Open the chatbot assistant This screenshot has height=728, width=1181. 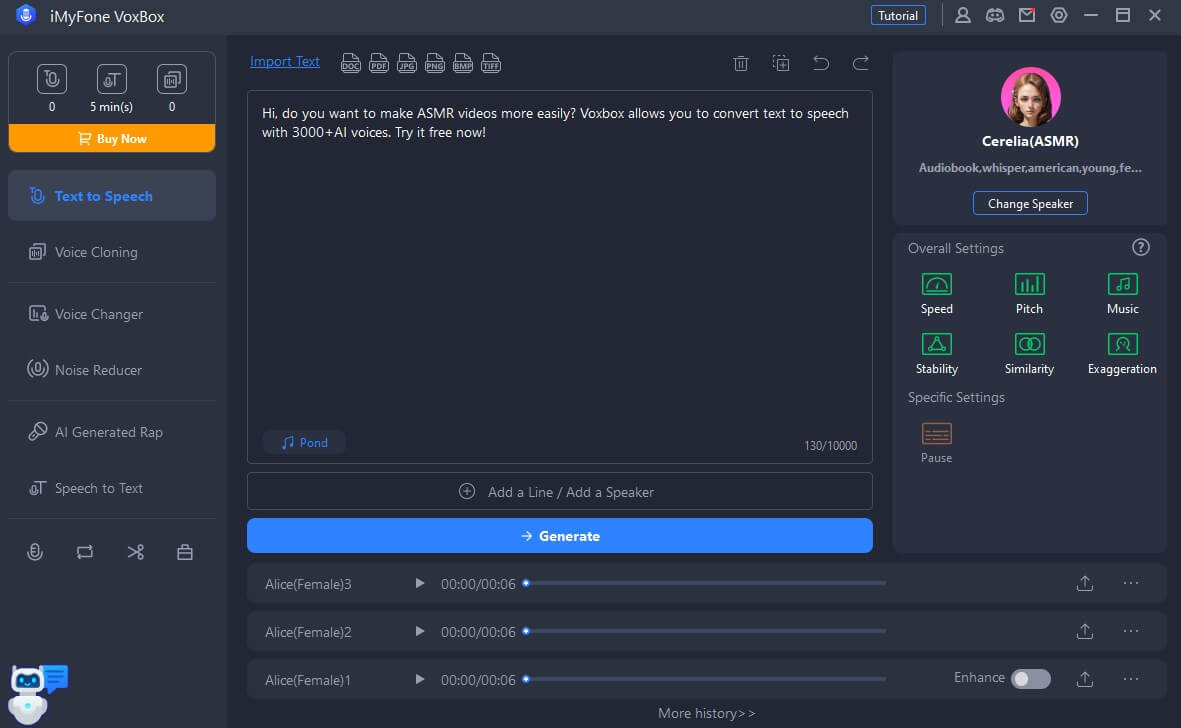coord(36,693)
